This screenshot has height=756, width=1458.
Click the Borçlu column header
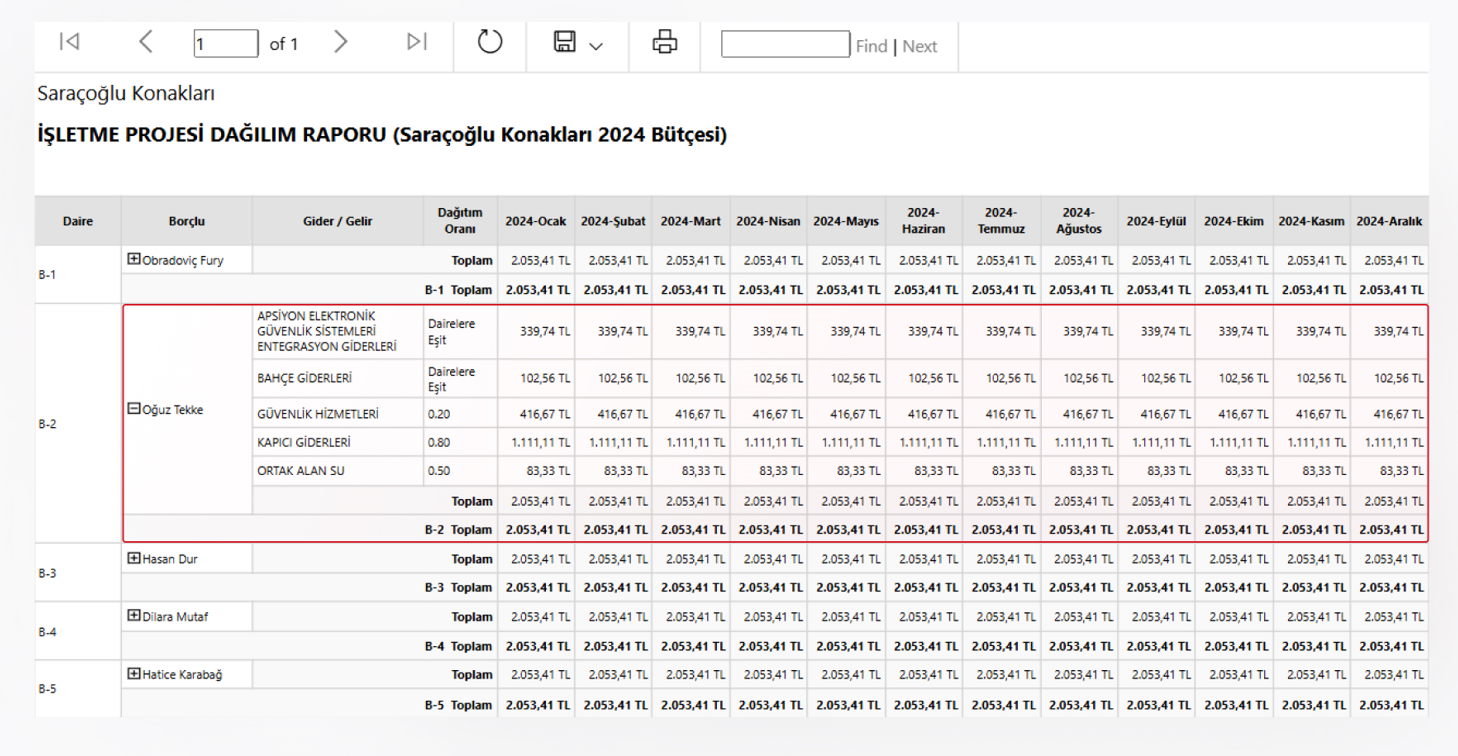[x=187, y=221]
